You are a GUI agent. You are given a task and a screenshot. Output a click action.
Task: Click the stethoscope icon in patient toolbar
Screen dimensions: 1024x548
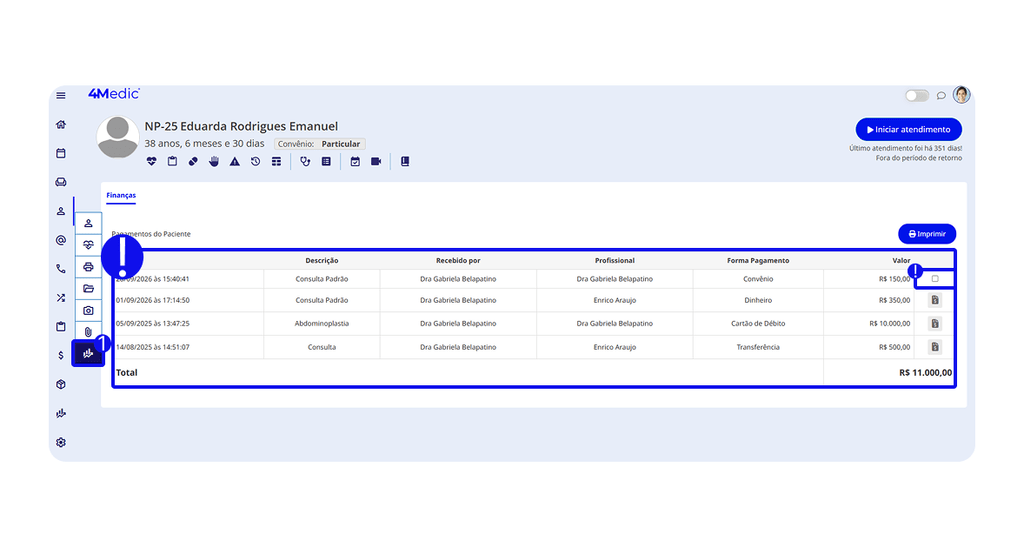click(305, 161)
